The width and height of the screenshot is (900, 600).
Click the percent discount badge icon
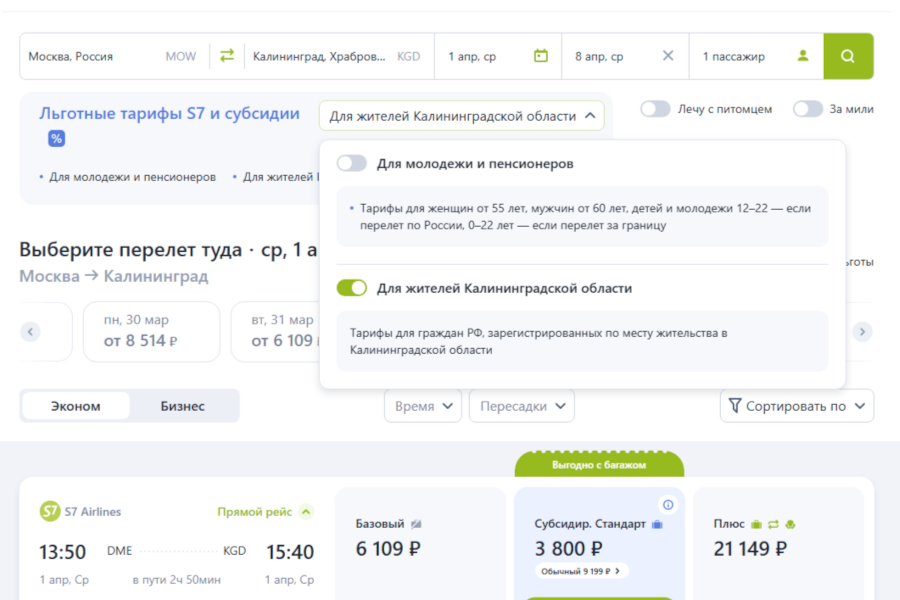(x=57, y=139)
